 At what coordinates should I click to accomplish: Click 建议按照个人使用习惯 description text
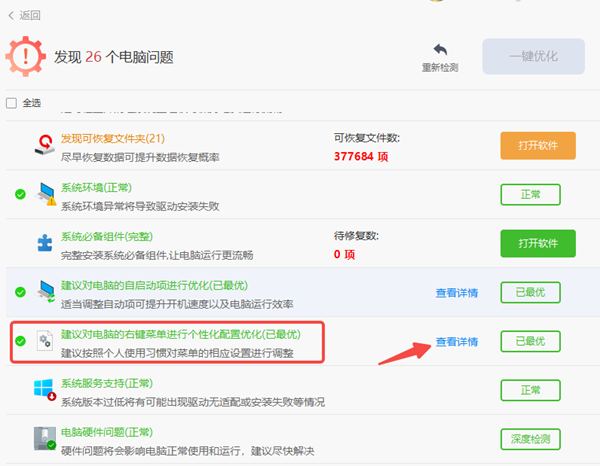tap(177, 353)
